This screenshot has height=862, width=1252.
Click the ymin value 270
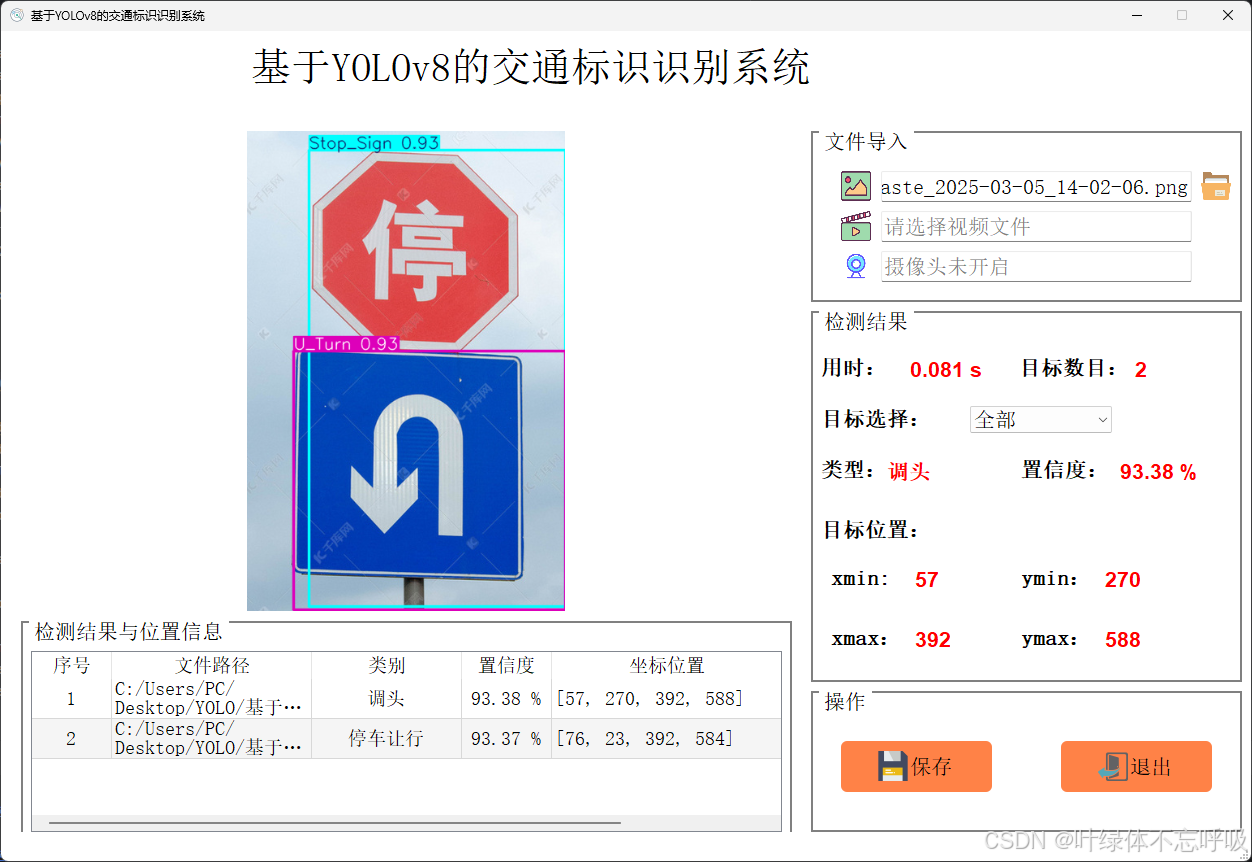point(1123,580)
